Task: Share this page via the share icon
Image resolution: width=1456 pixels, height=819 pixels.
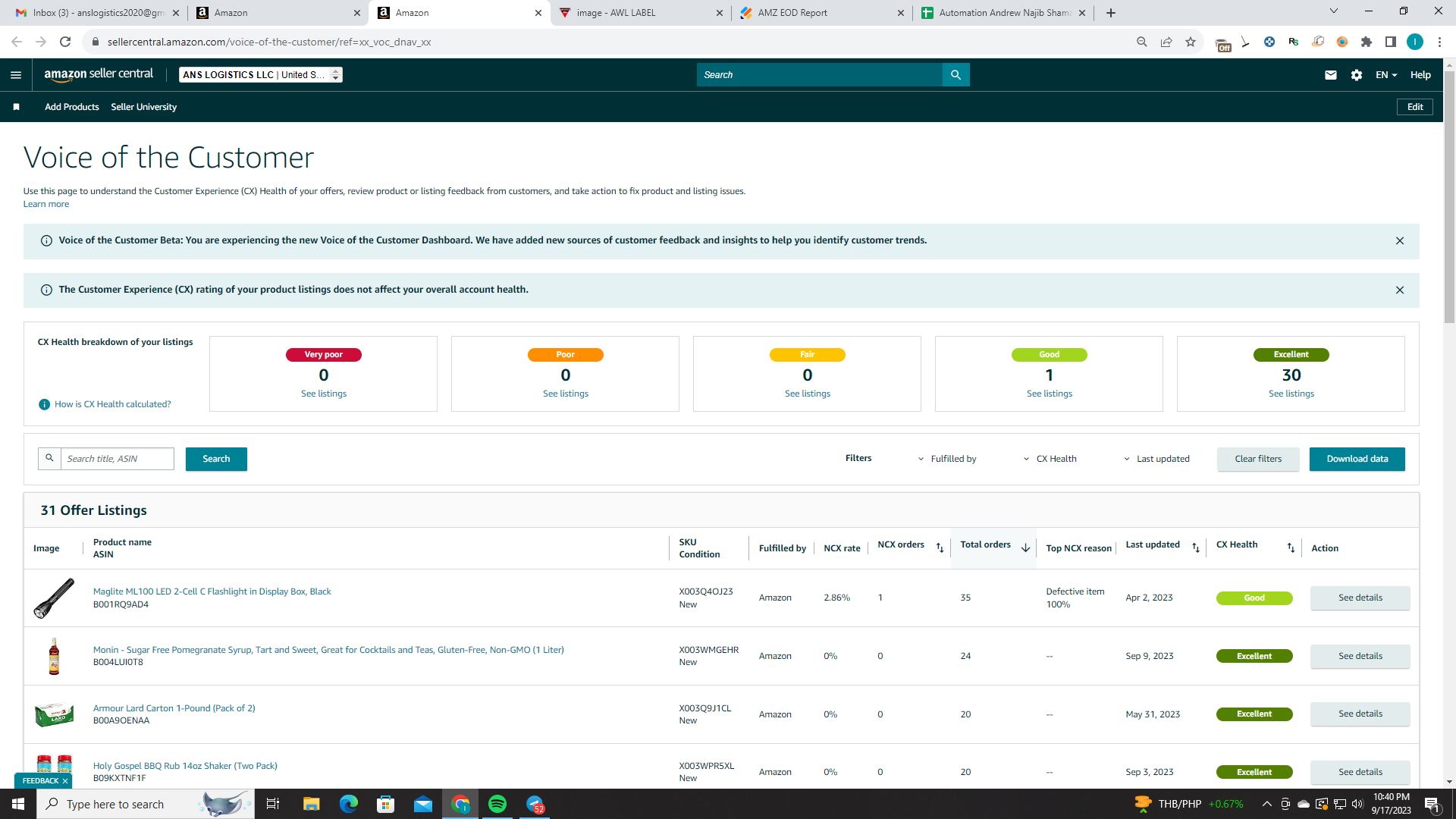Action: pos(1166,42)
